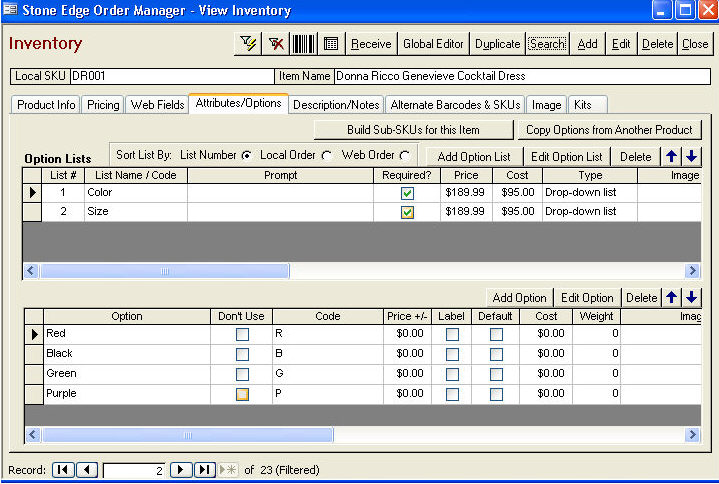Viewport: 719px width, 484px height.
Task: Open Alternate Barcodes & SKUs tab
Action: pos(455,105)
